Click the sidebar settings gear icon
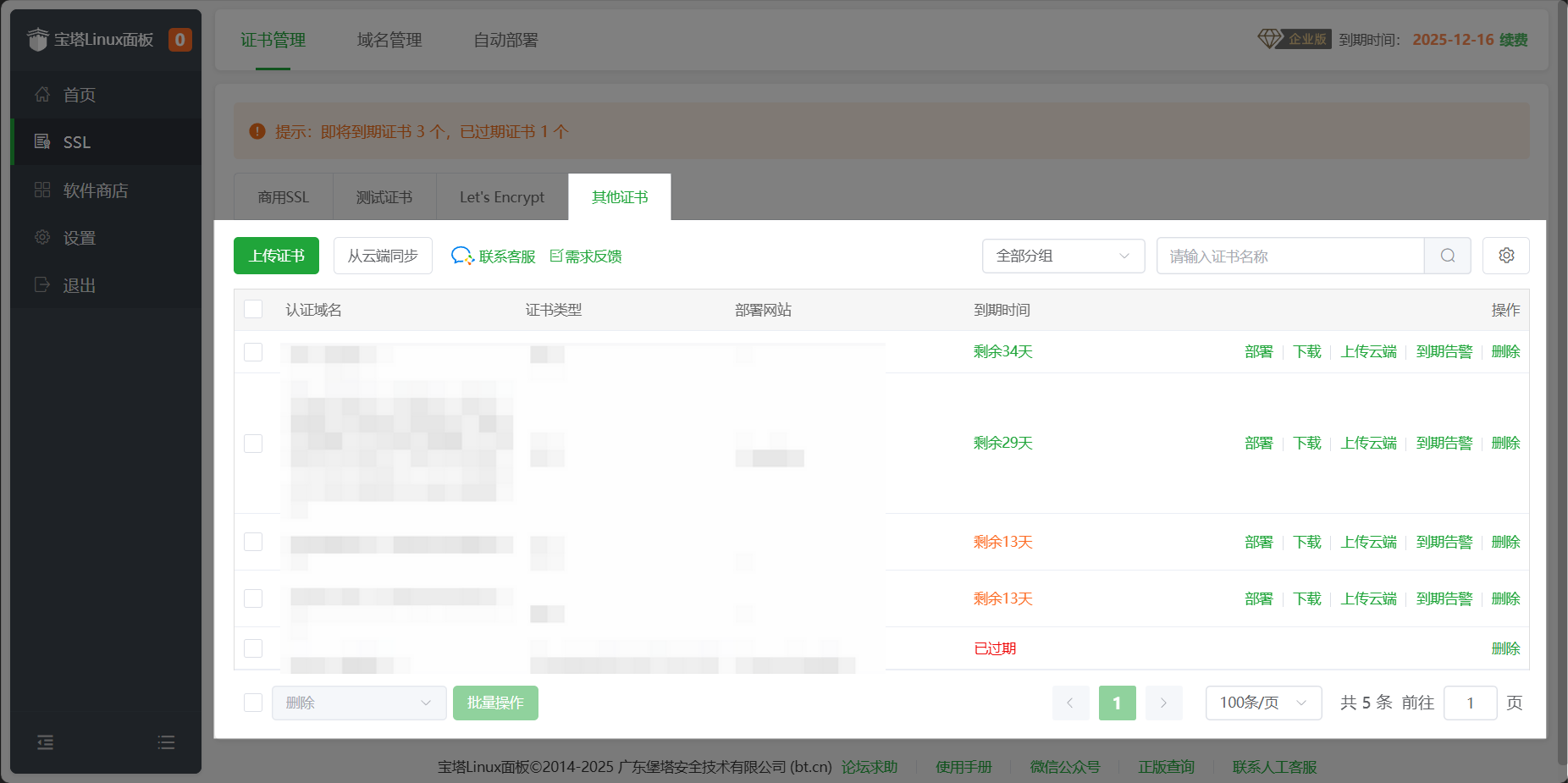The width and height of the screenshot is (1568, 783). pos(42,238)
